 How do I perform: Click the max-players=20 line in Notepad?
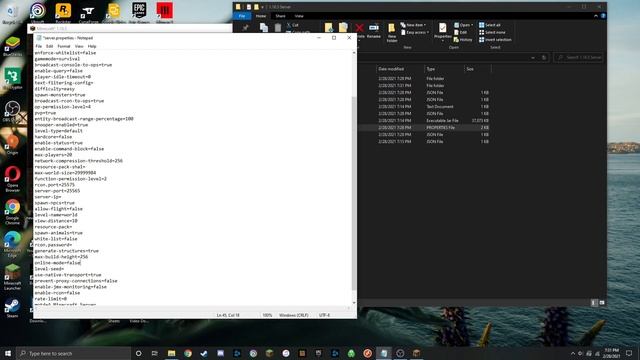pos(53,155)
